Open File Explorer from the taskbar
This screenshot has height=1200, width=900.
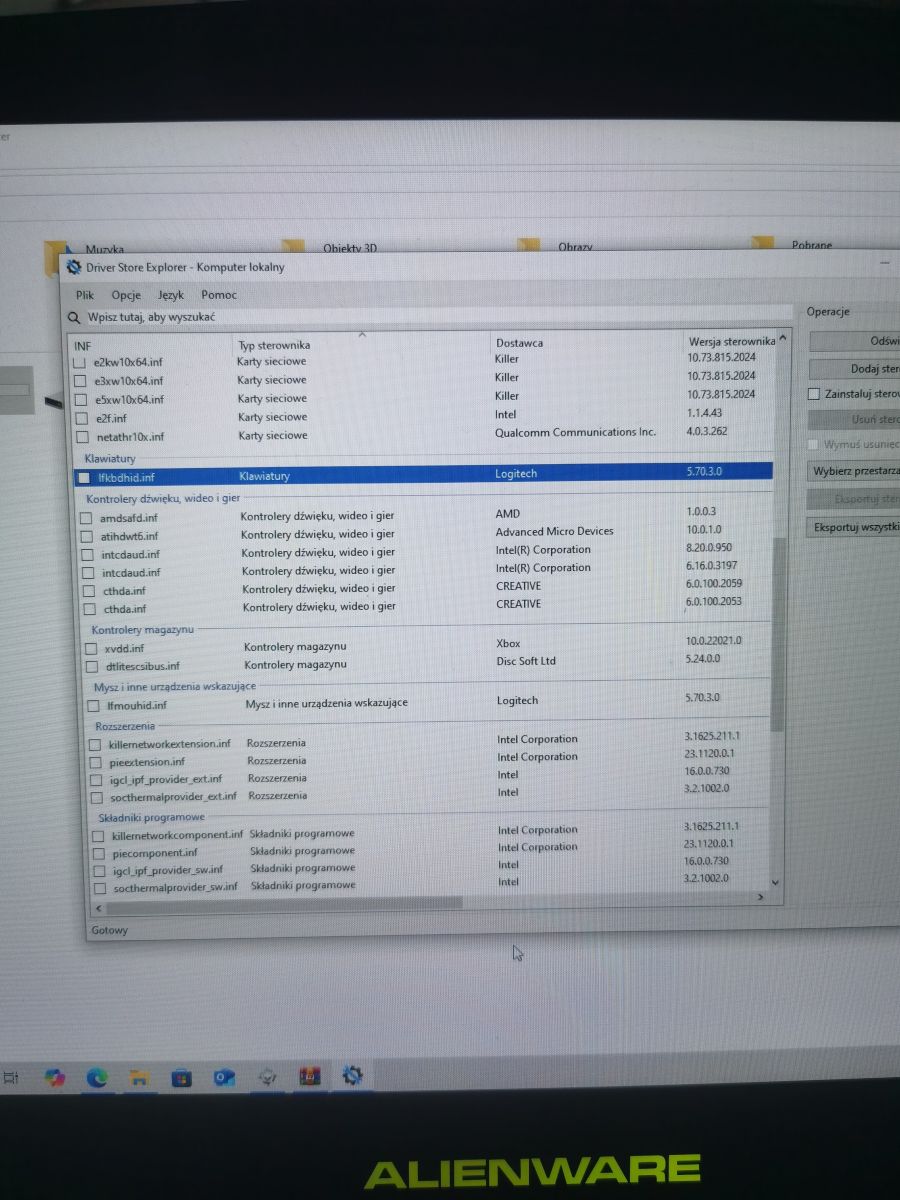(139, 1077)
